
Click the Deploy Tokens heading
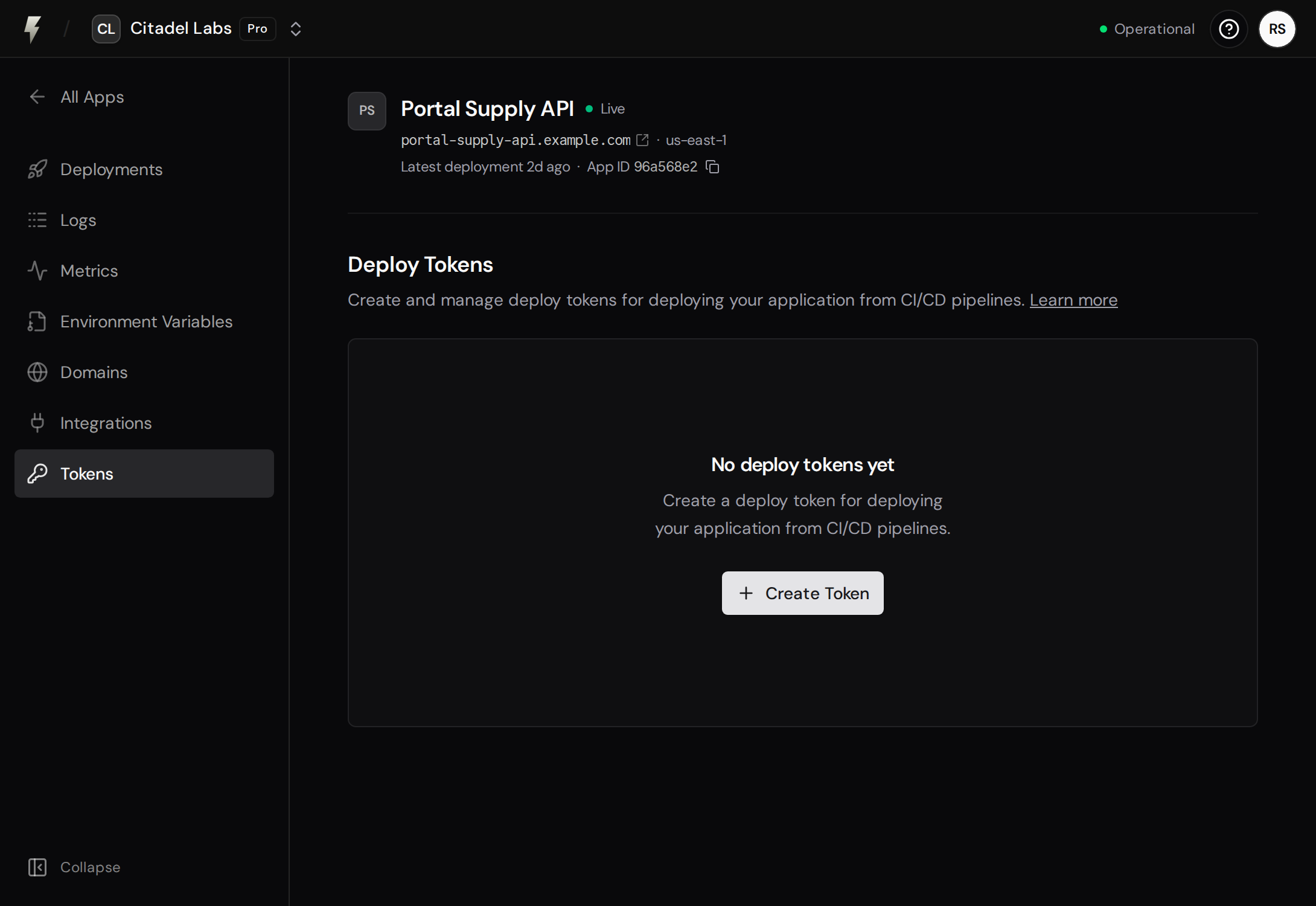click(x=420, y=265)
